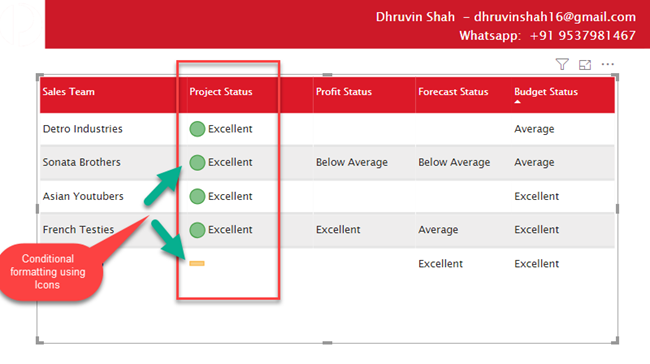Click Excellent in Forecast Status last row
The image size is (650, 364).
[x=440, y=264]
